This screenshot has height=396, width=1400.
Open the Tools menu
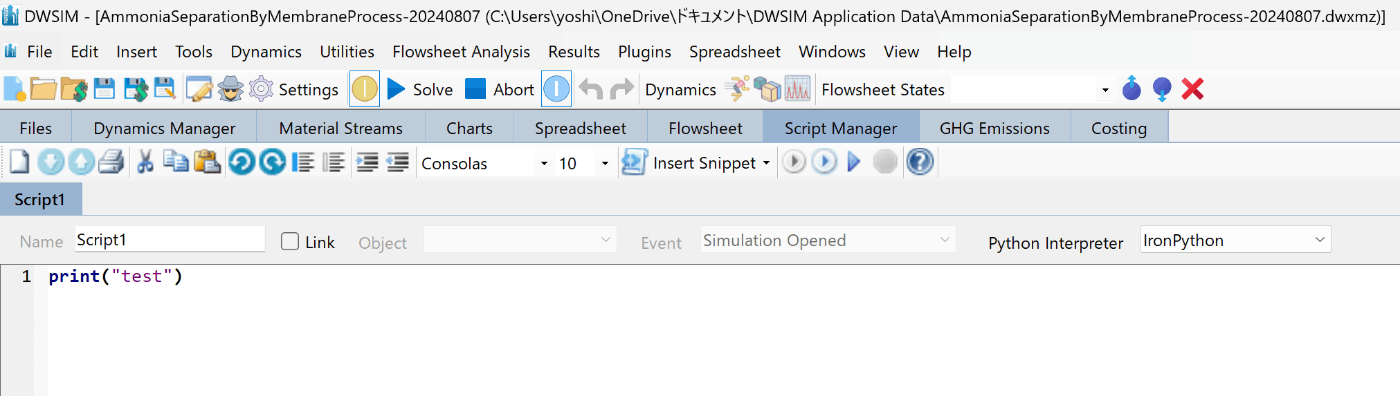coord(194,52)
